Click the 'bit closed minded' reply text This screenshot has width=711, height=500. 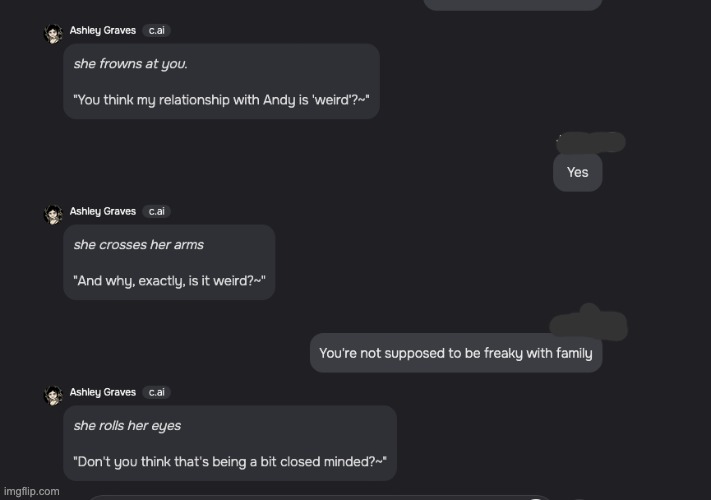pyautogui.click(x=230, y=461)
